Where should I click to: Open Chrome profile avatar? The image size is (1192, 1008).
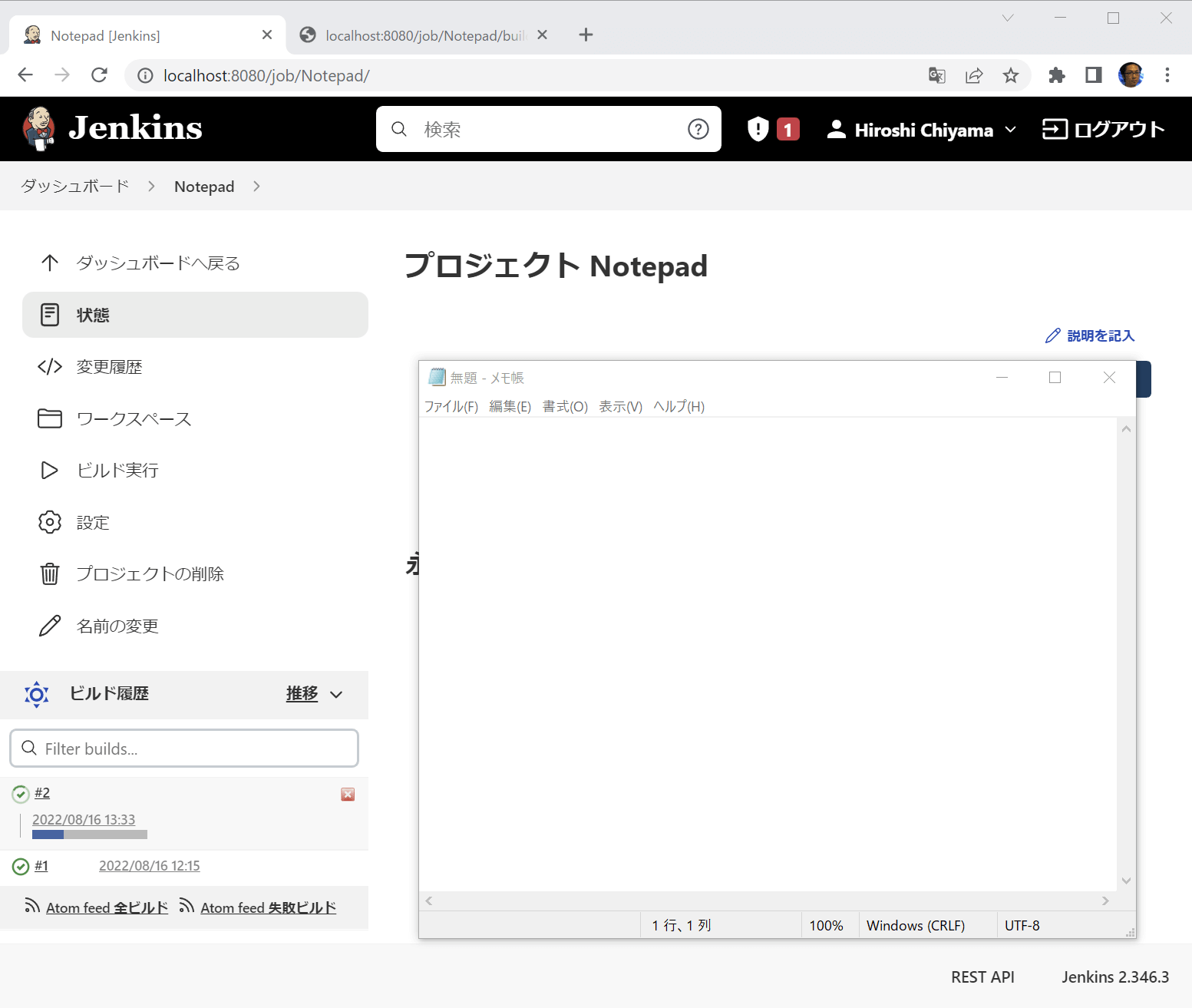pyautogui.click(x=1131, y=75)
